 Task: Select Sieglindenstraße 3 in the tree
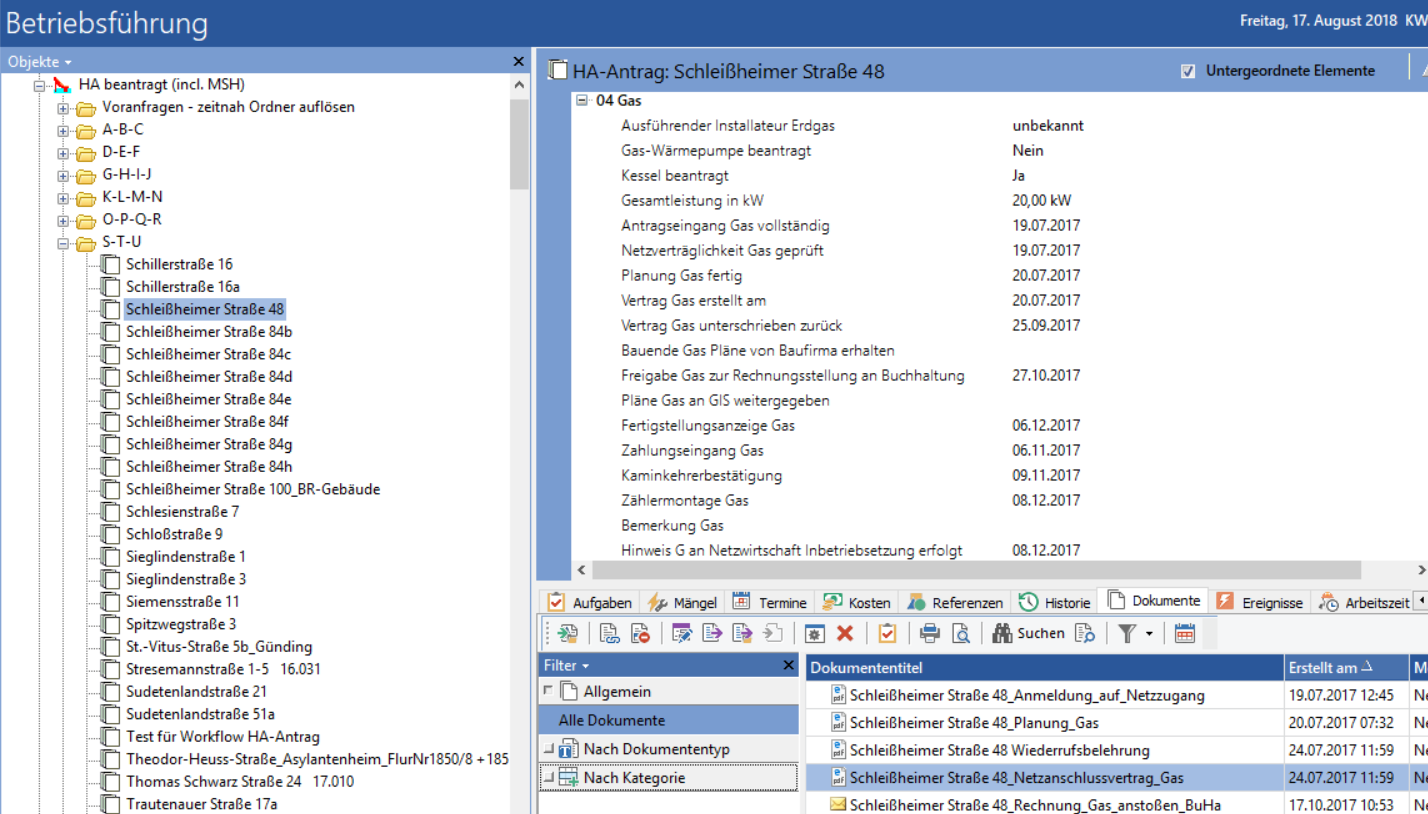click(186, 579)
